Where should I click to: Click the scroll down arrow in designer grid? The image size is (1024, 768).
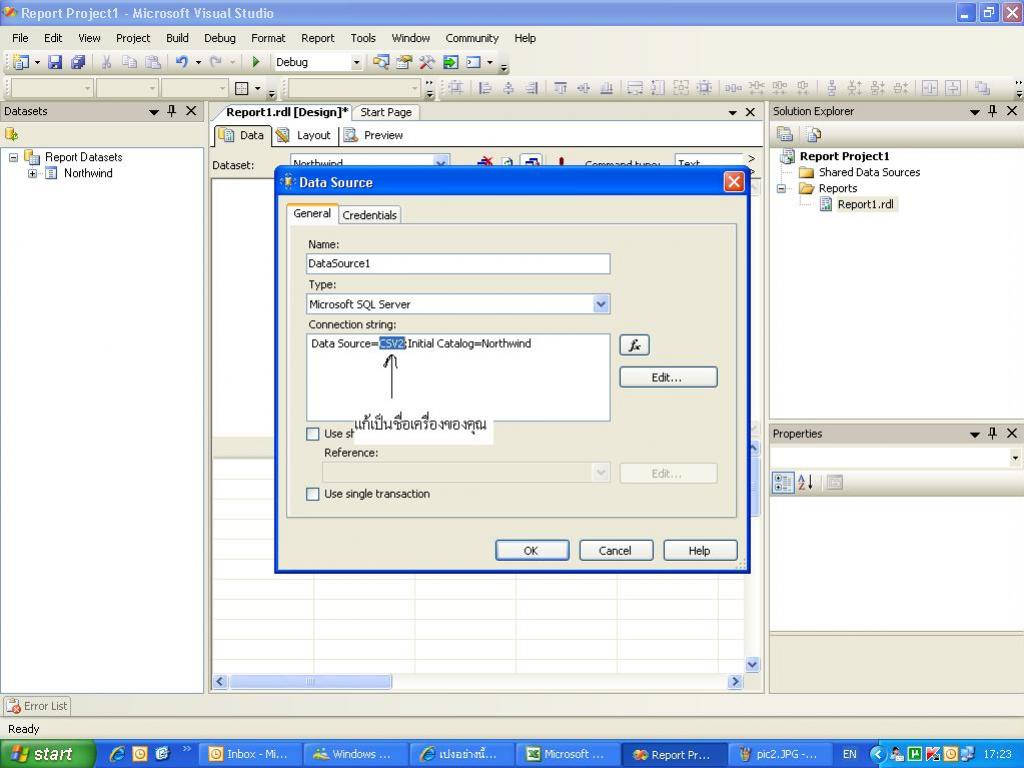752,665
